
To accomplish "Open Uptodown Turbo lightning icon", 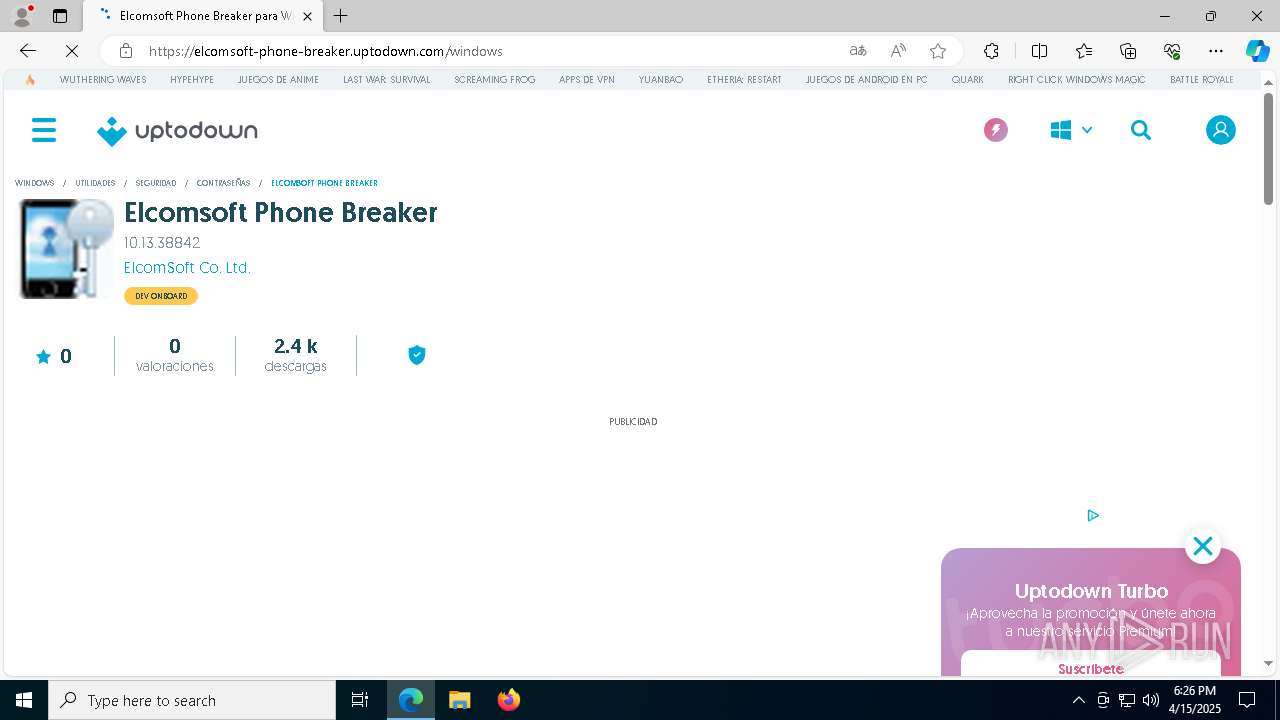I will pos(995,130).
